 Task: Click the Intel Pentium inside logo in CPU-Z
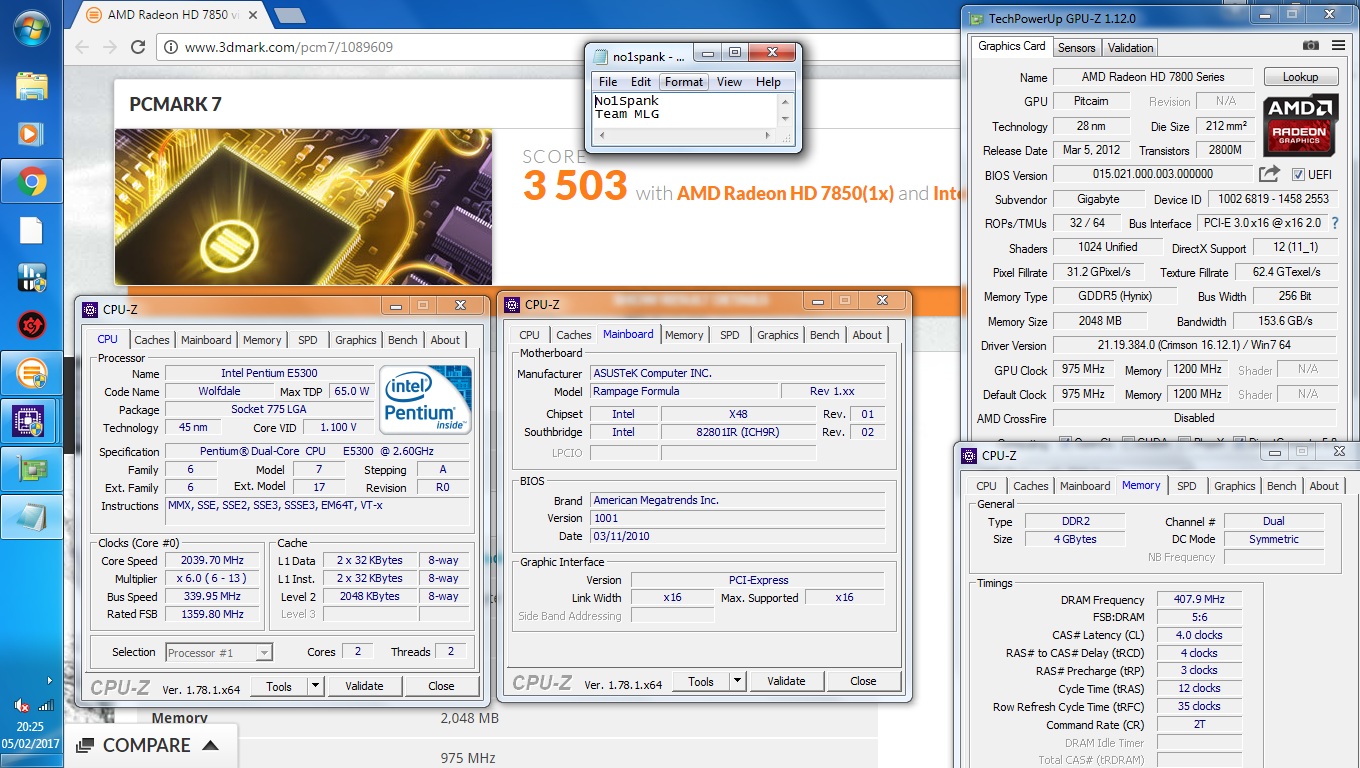425,398
